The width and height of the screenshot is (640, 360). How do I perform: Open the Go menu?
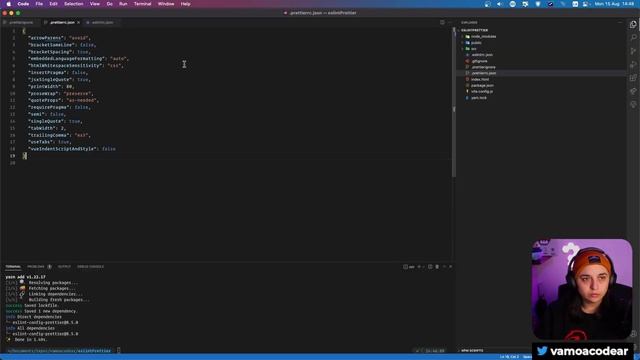109,4
